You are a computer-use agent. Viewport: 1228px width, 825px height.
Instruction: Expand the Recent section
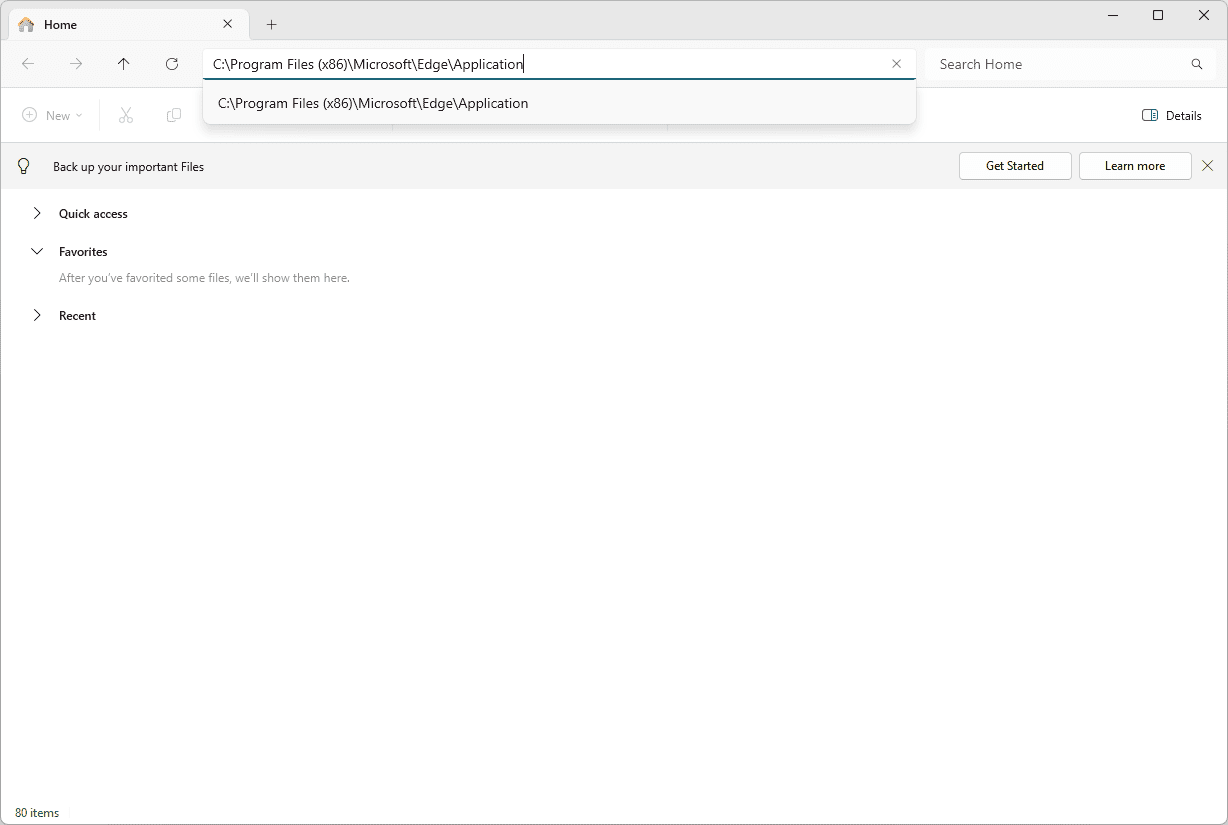click(x=37, y=315)
